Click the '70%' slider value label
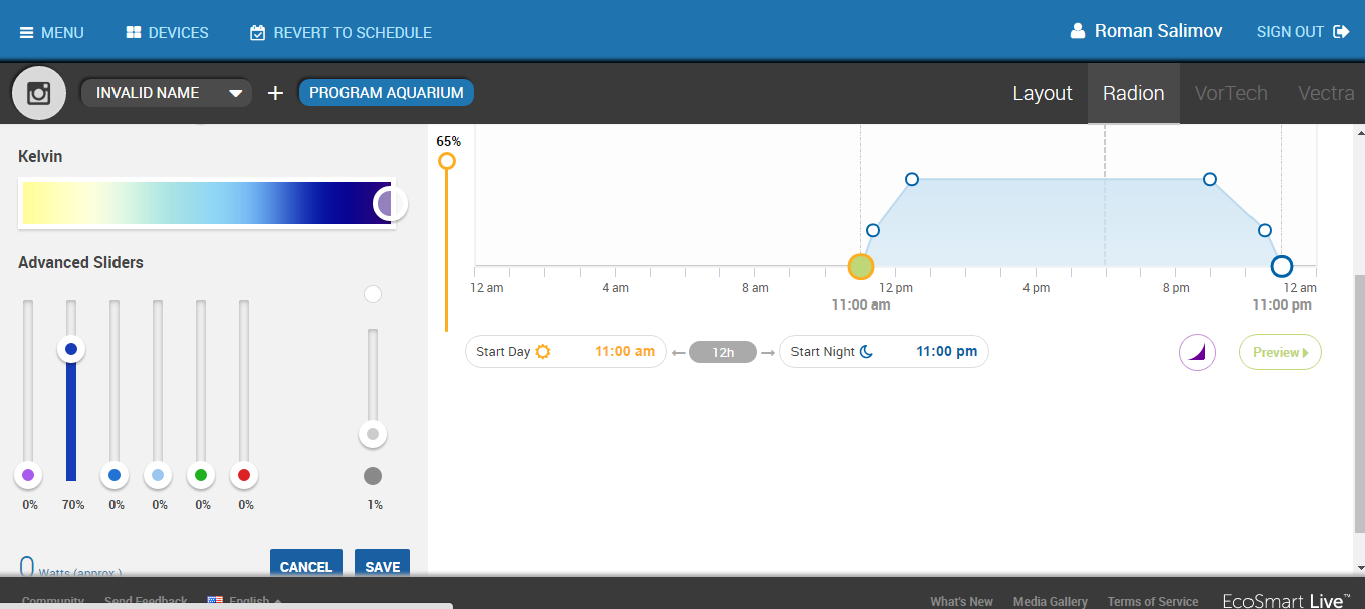Screen dimensions: 1365x609 pos(73,505)
